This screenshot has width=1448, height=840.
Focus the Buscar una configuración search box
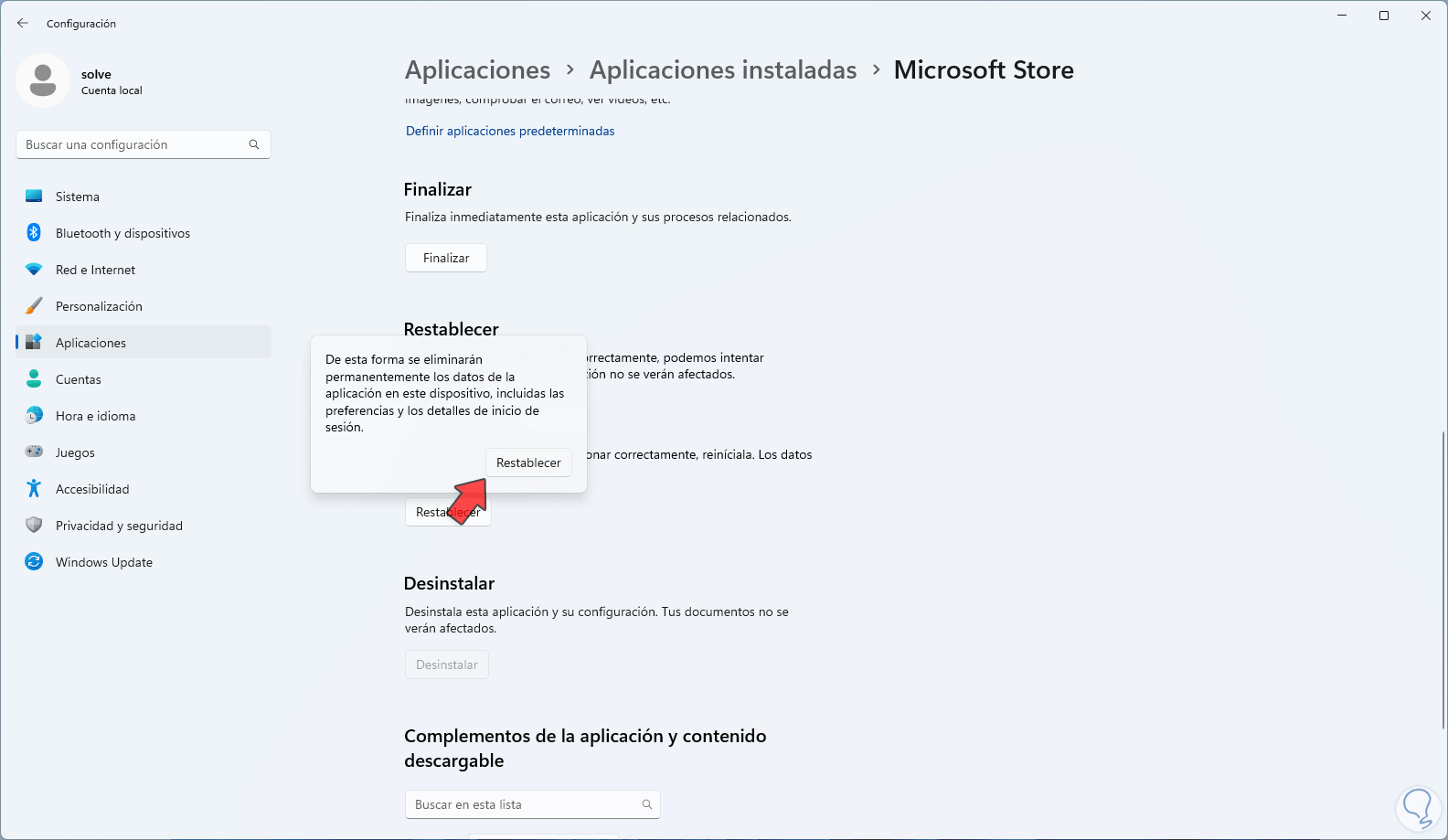144,144
